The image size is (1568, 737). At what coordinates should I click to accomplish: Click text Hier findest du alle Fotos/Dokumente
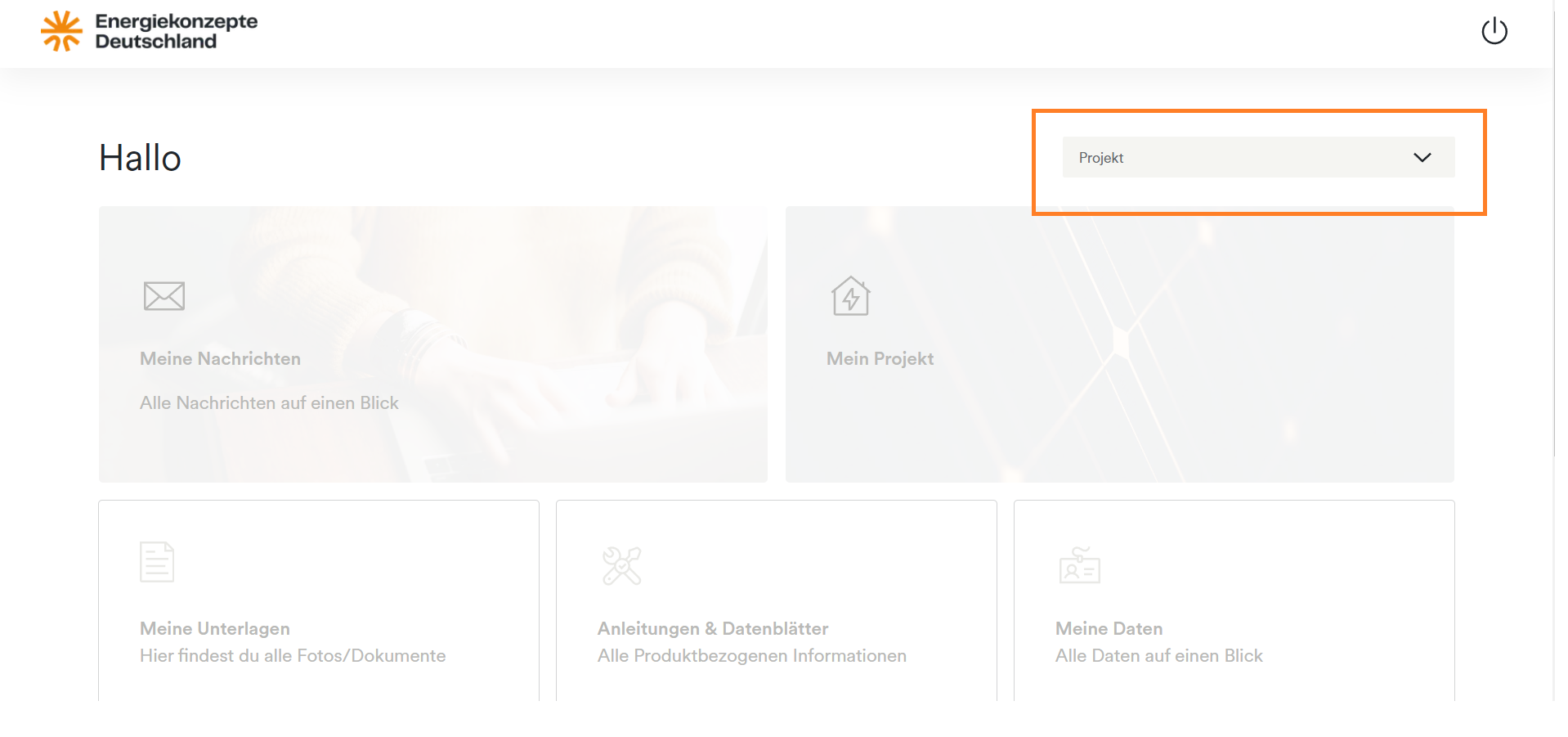tap(293, 655)
